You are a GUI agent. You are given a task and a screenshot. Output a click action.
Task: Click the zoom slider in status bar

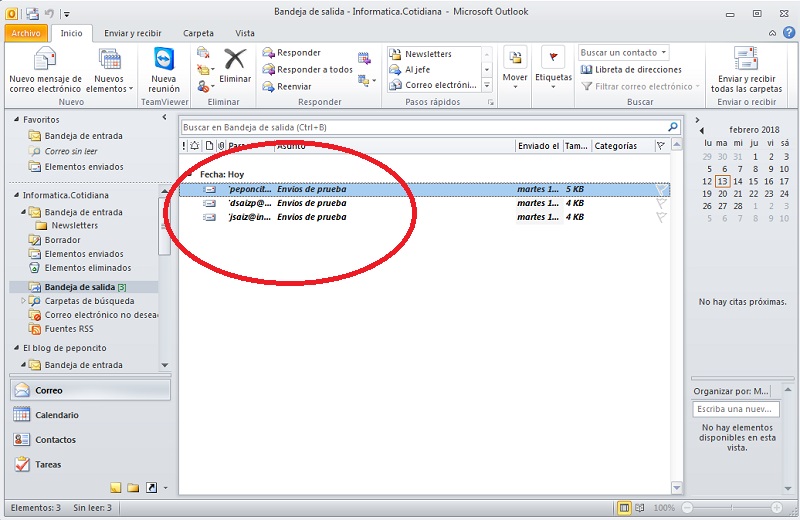point(732,508)
